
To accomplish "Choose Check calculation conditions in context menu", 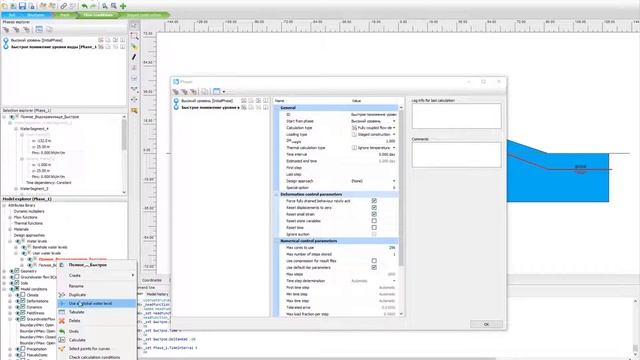I will tap(94, 357).
